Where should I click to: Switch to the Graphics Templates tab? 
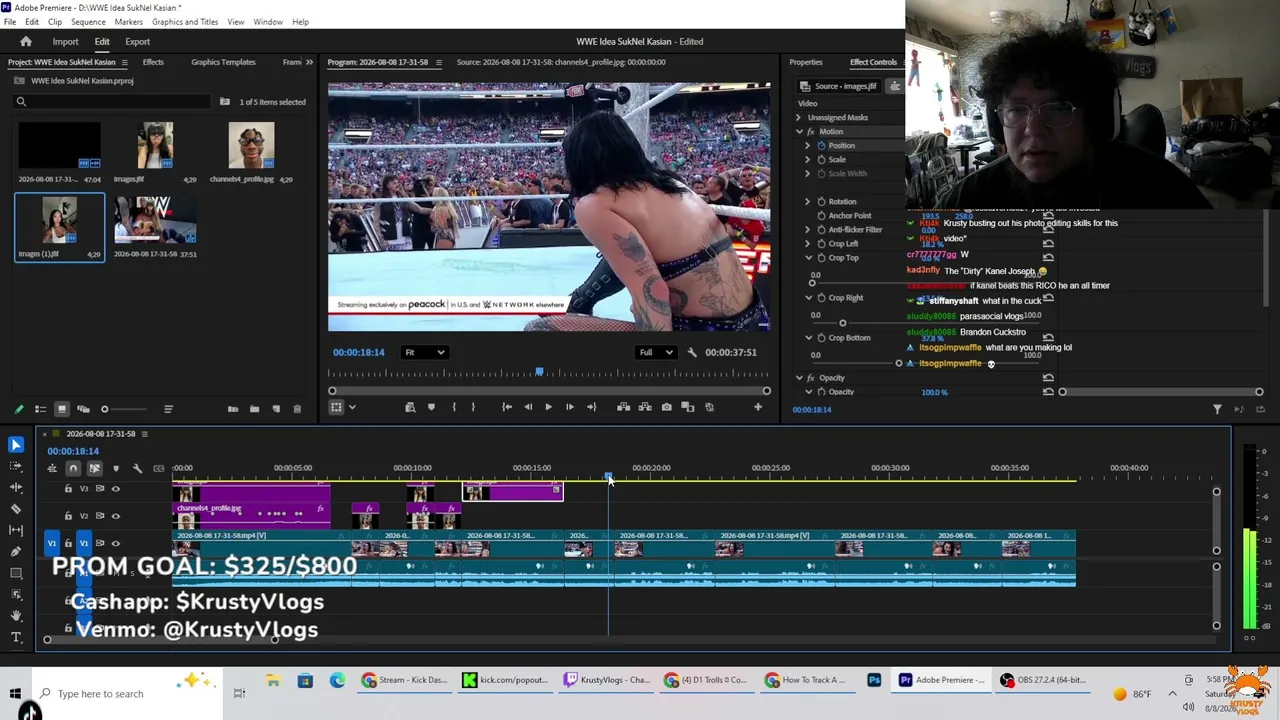click(223, 62)
